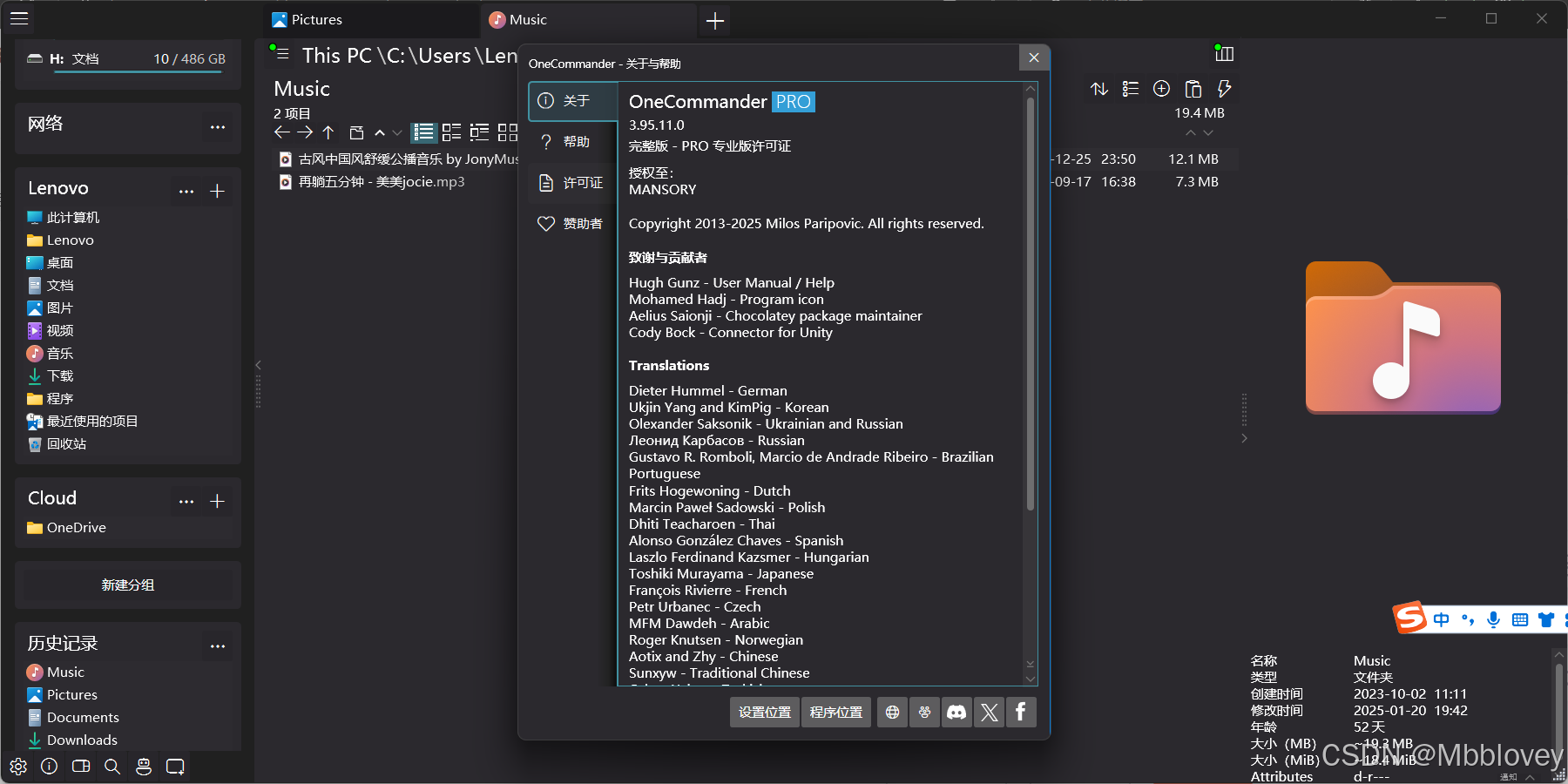The image size is (1568, 784).
Task: Open the Lenovo group more options
Action: click(x=186, y=192)
